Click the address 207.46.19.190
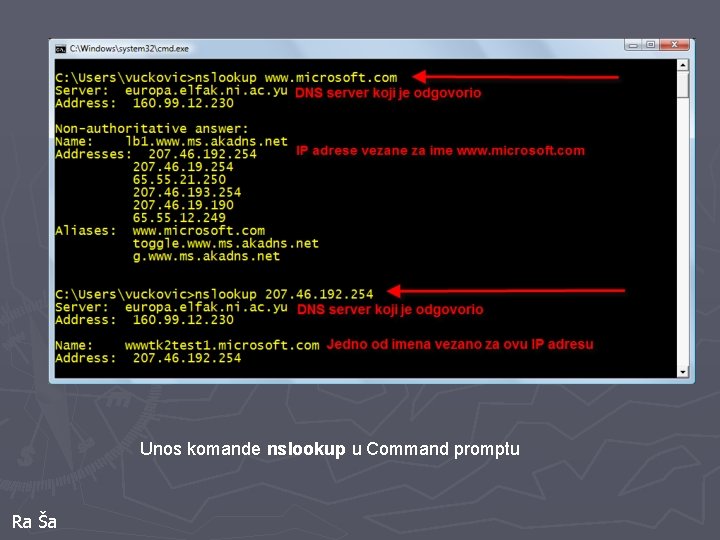 183,205
